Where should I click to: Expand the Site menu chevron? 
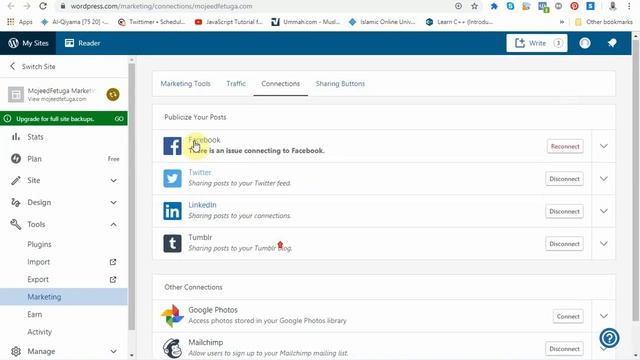pos(113,180)
